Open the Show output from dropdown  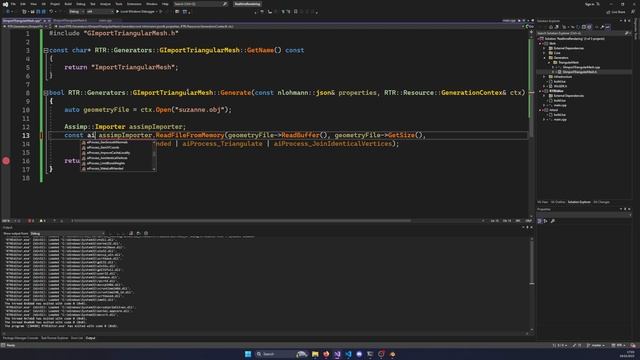[67, 233]
